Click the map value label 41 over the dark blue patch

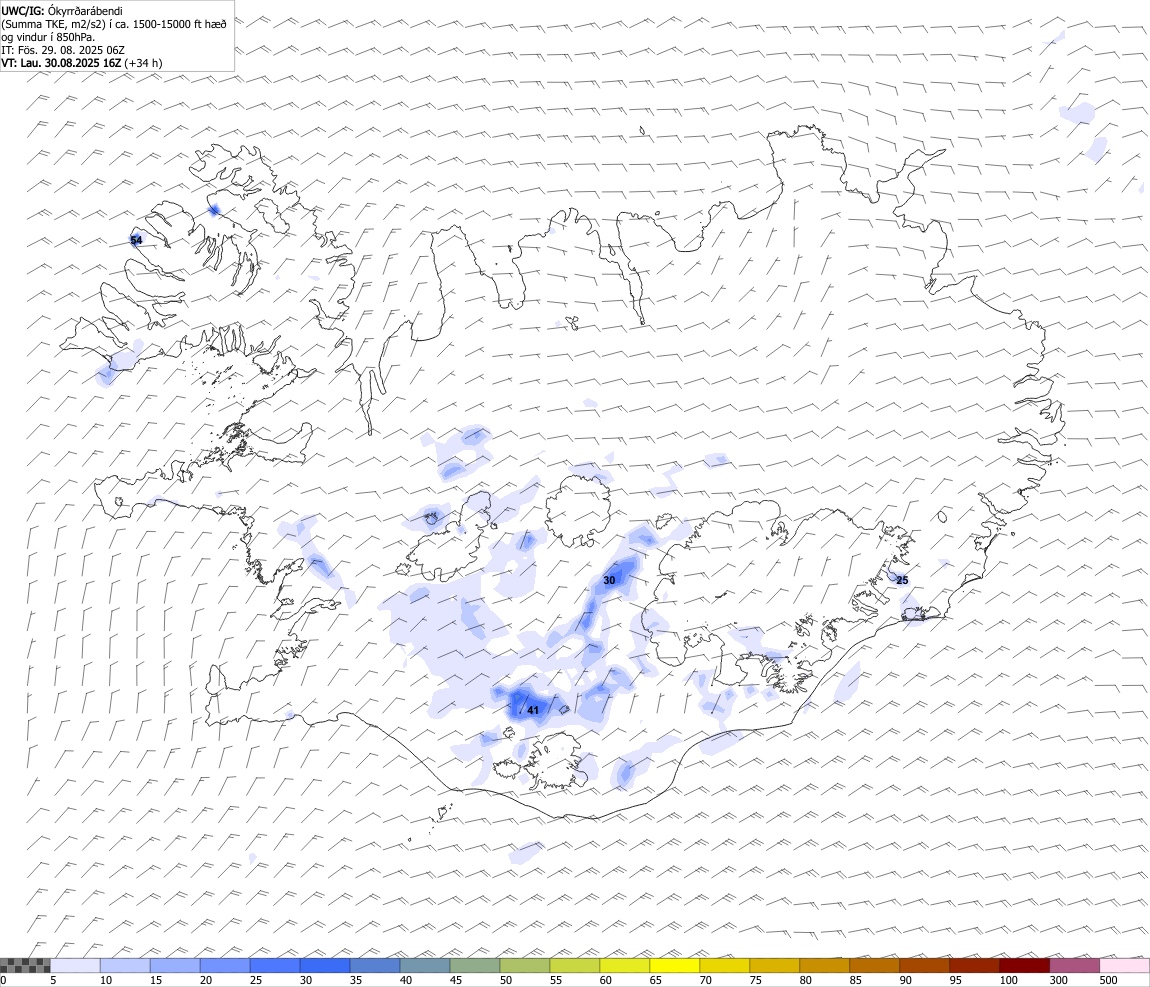(x=533, y=710)
